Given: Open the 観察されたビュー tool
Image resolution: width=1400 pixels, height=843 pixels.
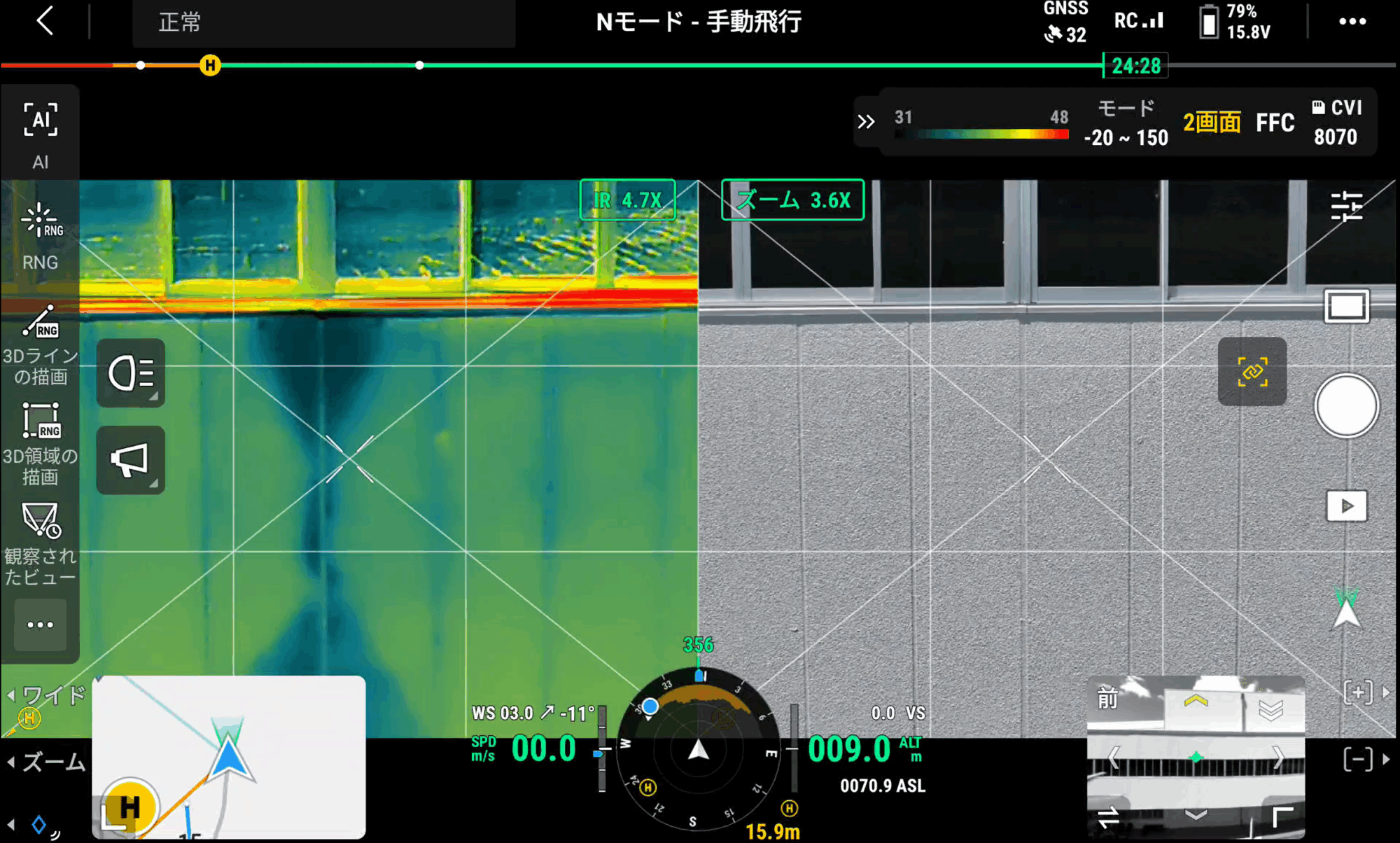Looking at the screenshot, I should point(41,544).
